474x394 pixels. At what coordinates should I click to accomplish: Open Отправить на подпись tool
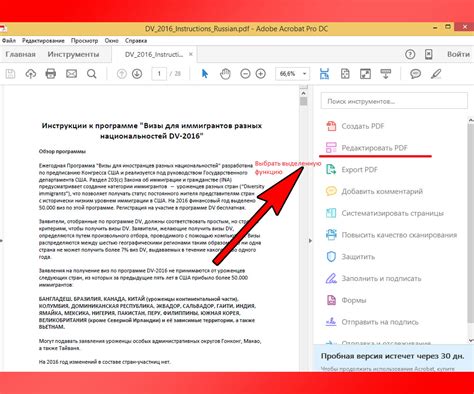pyautogui.click(x=372, y=322)
